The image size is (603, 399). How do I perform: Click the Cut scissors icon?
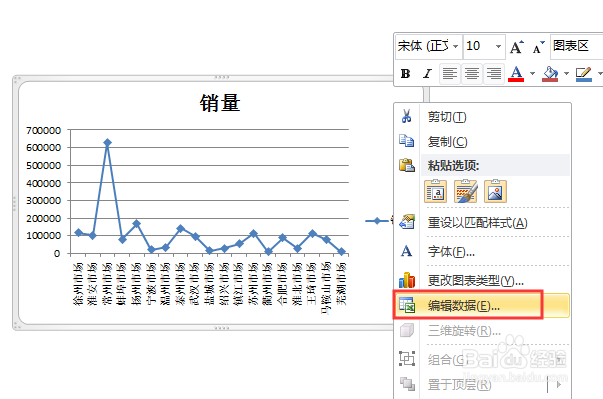[406, 116]
